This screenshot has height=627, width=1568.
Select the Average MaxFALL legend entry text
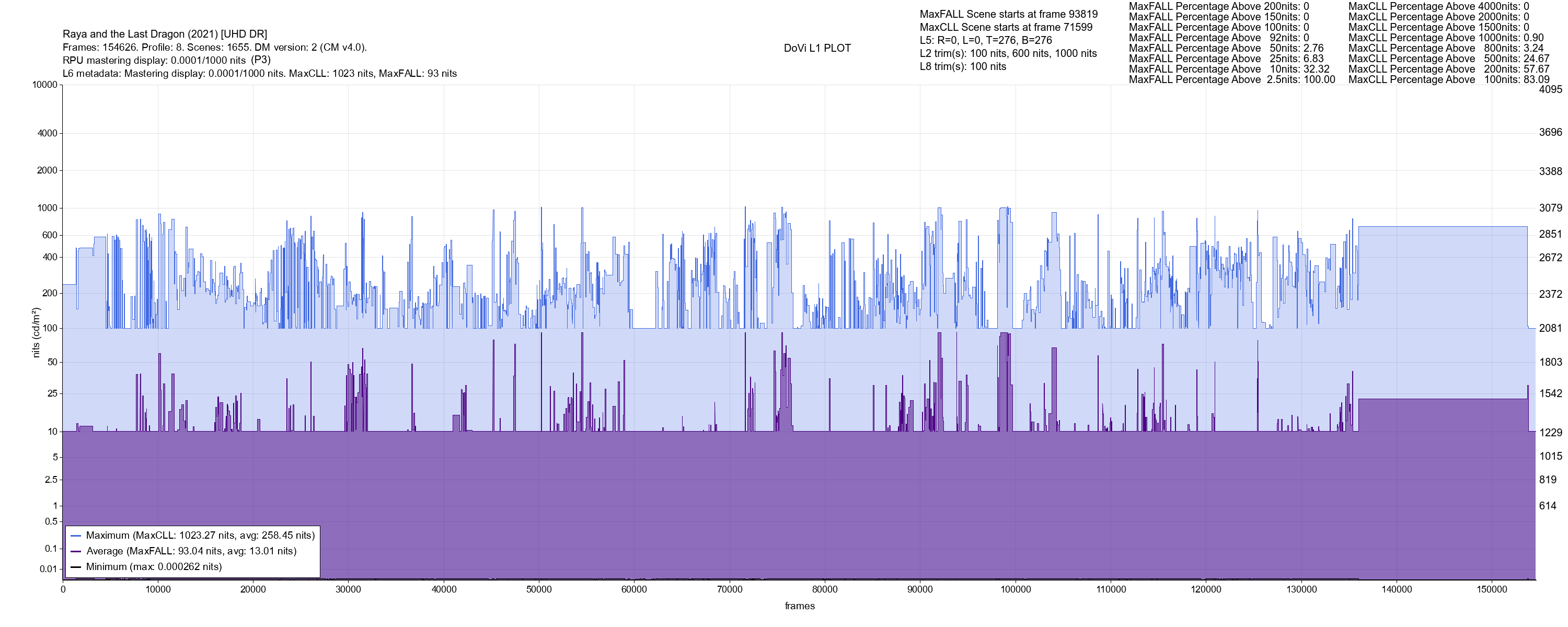(191, 552)
